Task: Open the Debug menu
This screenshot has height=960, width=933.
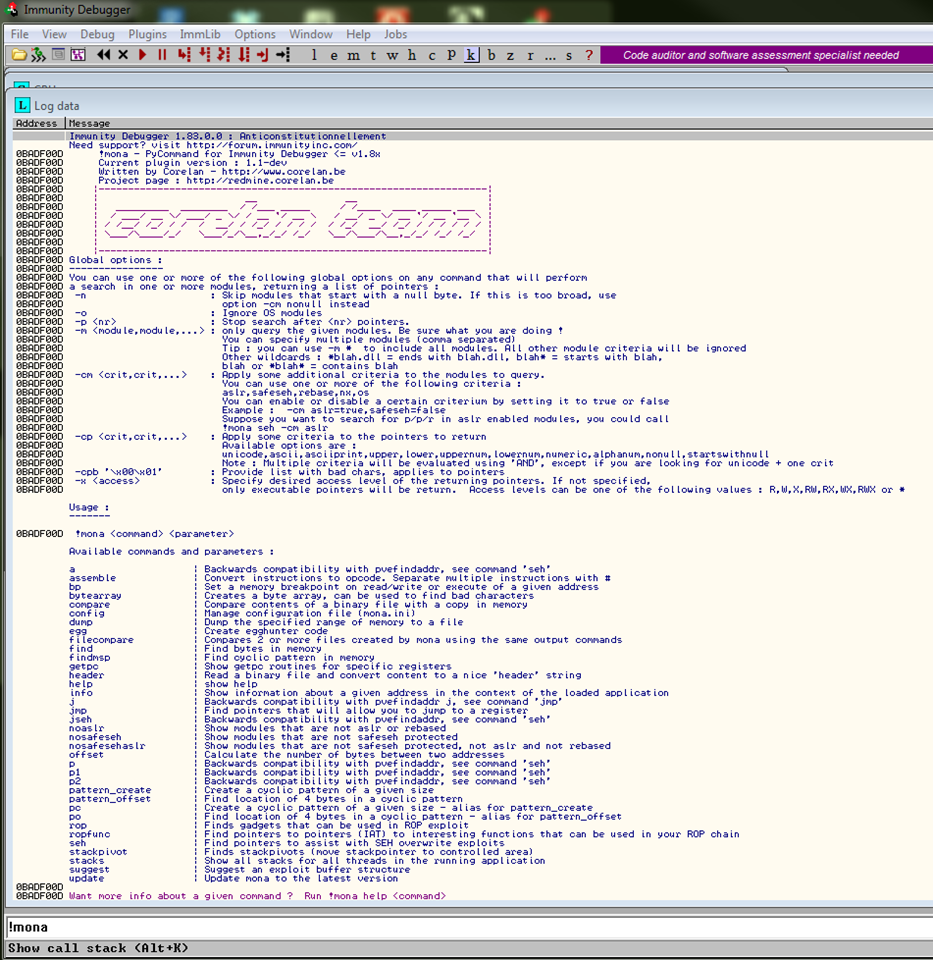Action: (x=97, y=34)
